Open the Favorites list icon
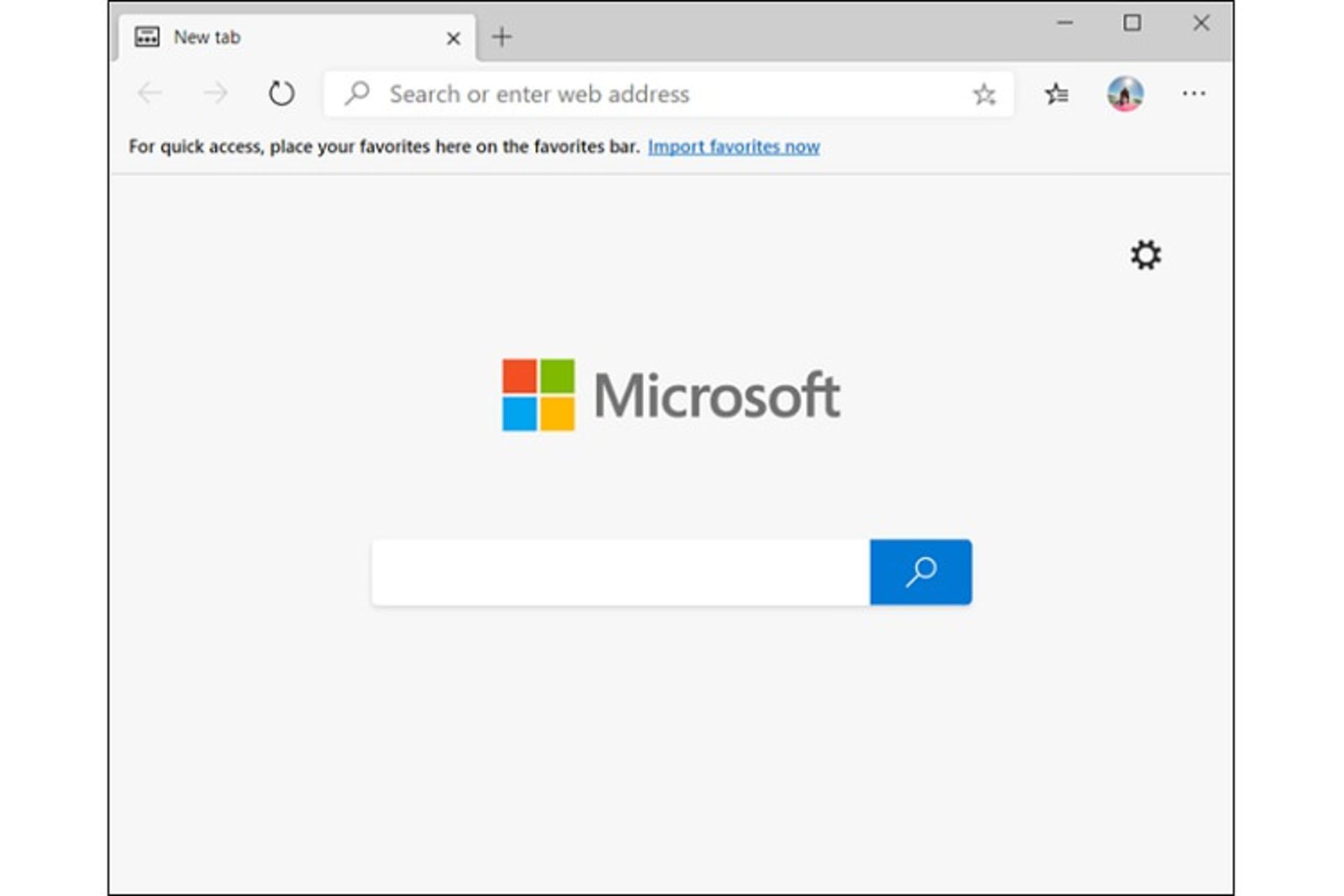Screen dimensions: 1344x896 (1056, 94)
